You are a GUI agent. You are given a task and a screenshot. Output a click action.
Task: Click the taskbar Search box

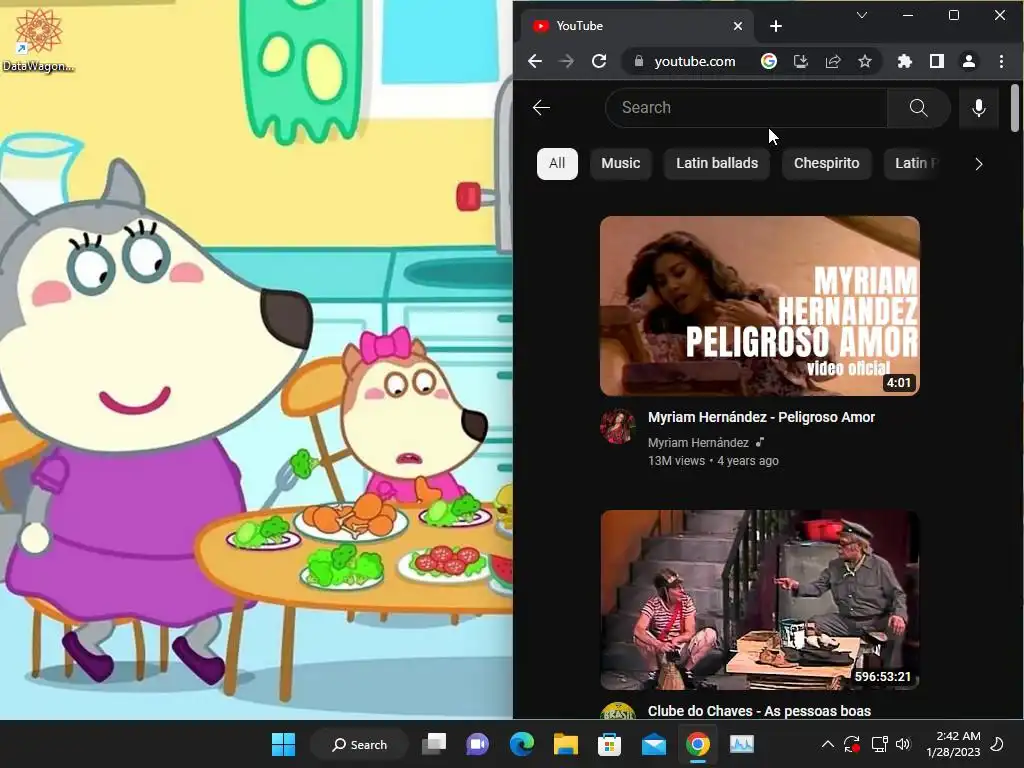pos(359,744)
